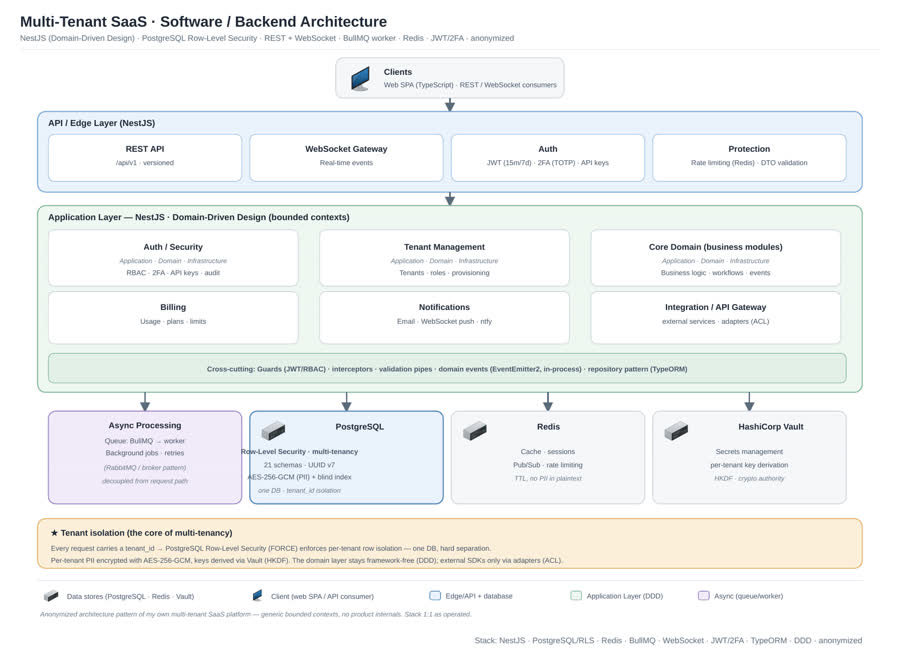Click the 'Pub/Sub · rate limiting' text

(548, 465)
